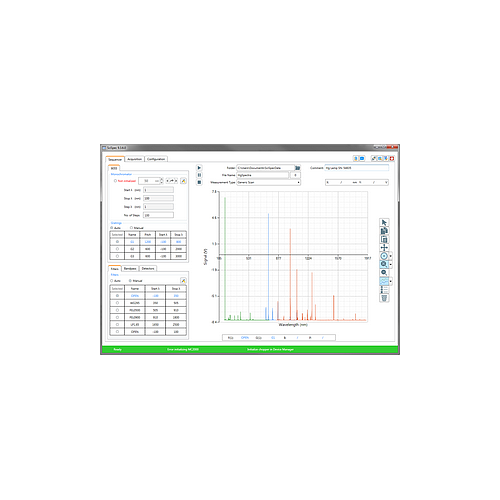The width and height of the screenshot is (500, 500).
Task: Pause the running scan
Action: coord(199,175)
